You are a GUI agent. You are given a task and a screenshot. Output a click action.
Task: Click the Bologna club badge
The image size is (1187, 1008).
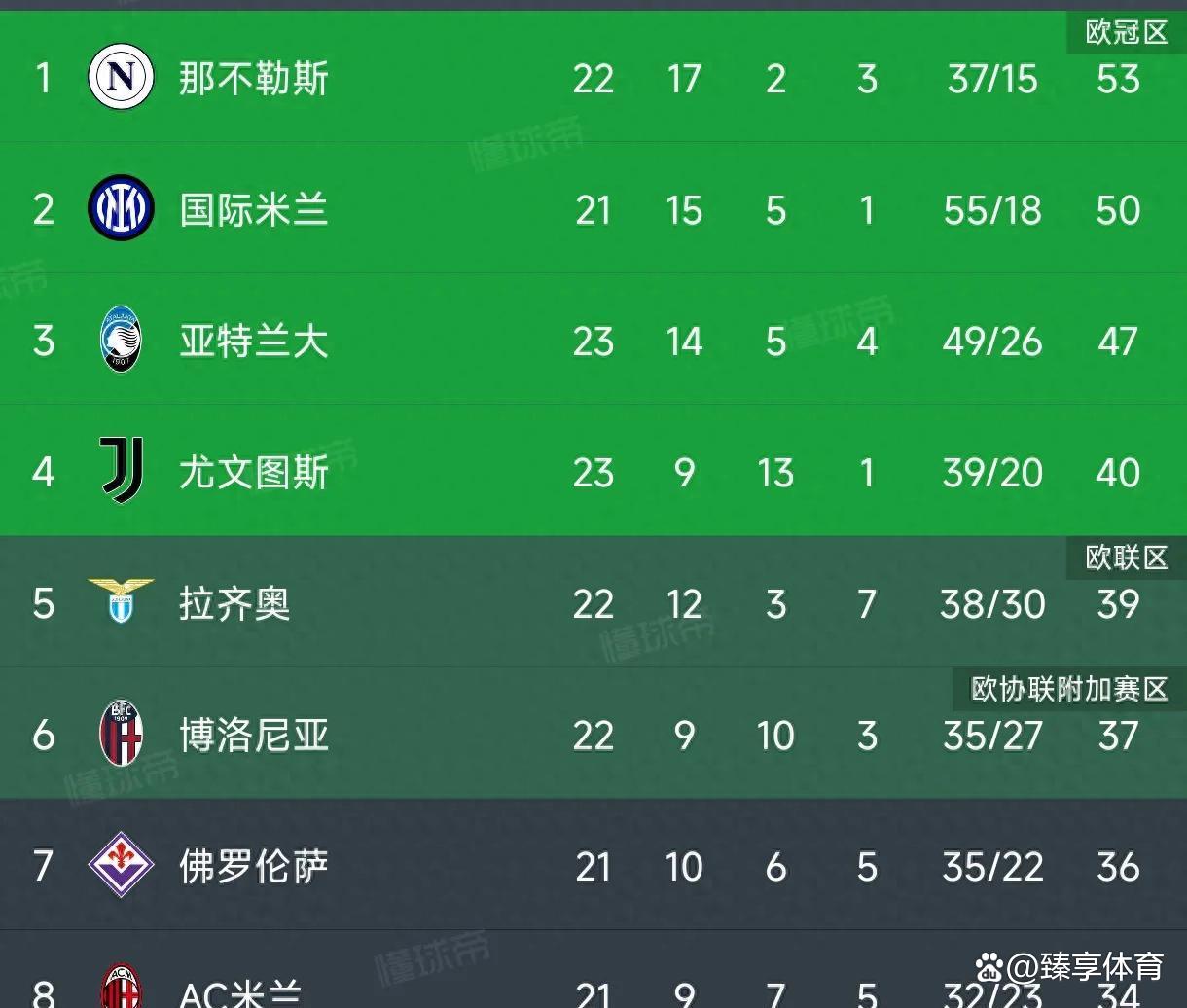coord(121,734)
